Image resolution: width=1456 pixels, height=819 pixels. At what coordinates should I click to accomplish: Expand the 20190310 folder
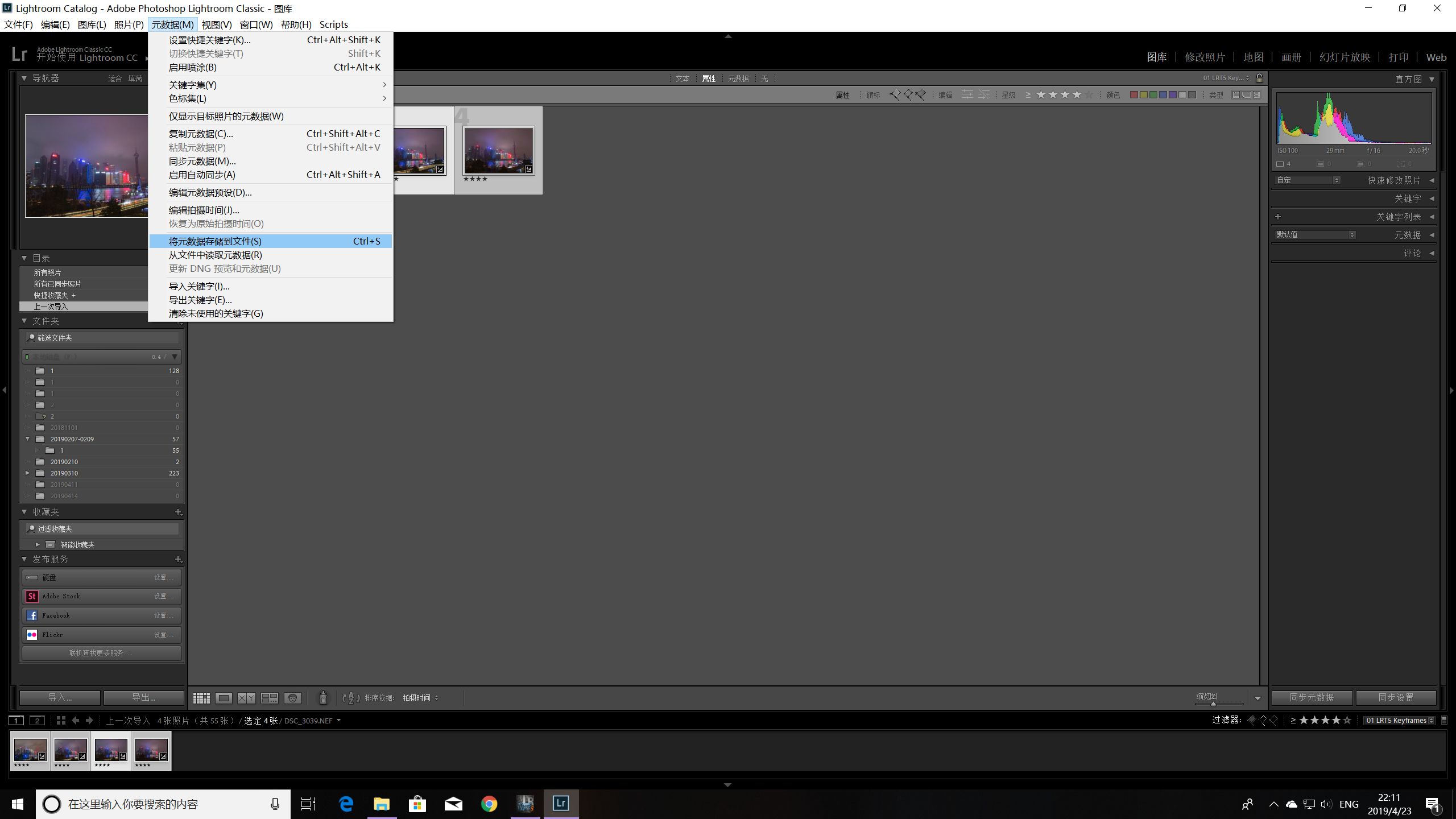27,473
